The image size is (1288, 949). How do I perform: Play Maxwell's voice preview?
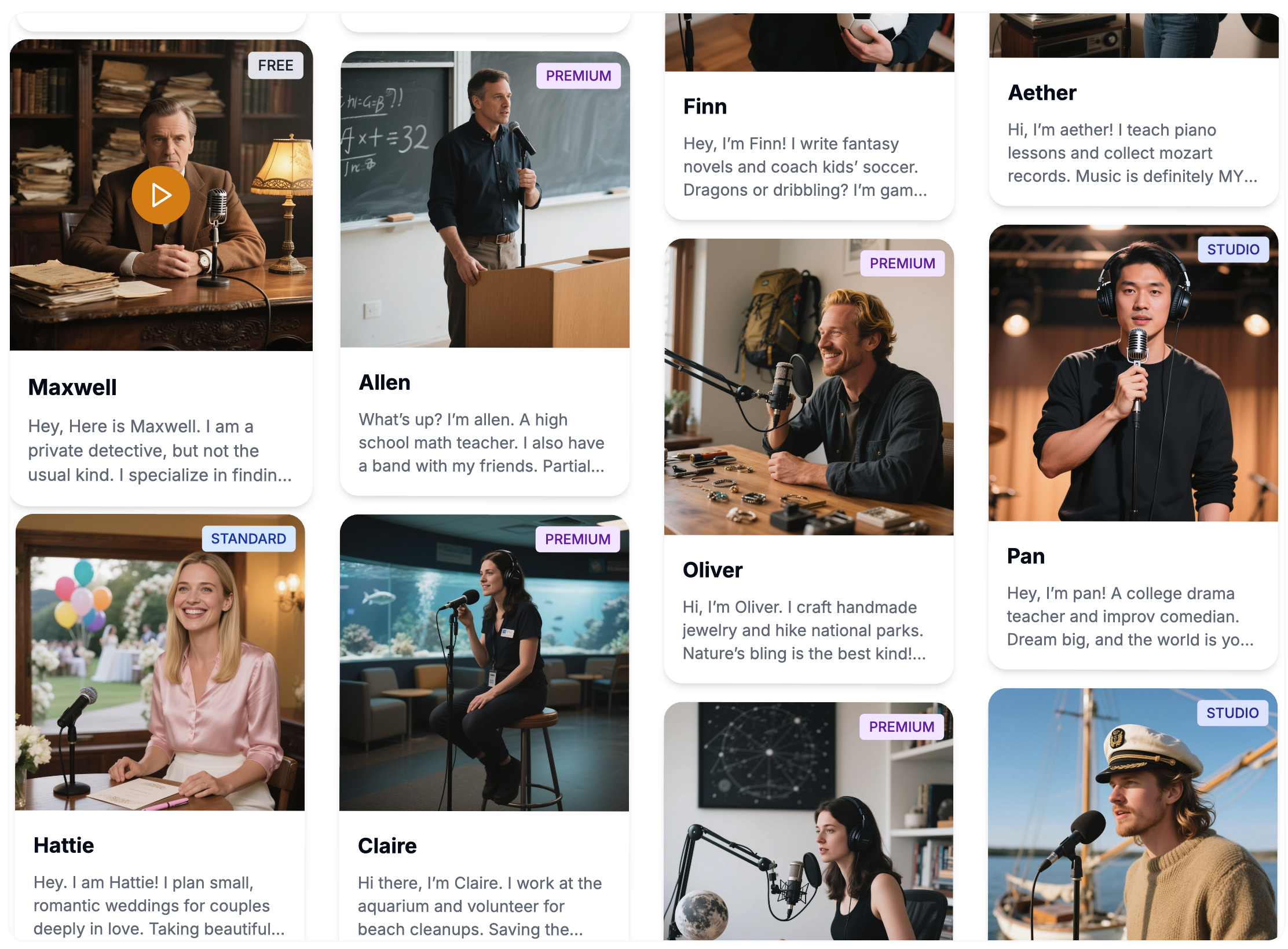tap(160, 195)
